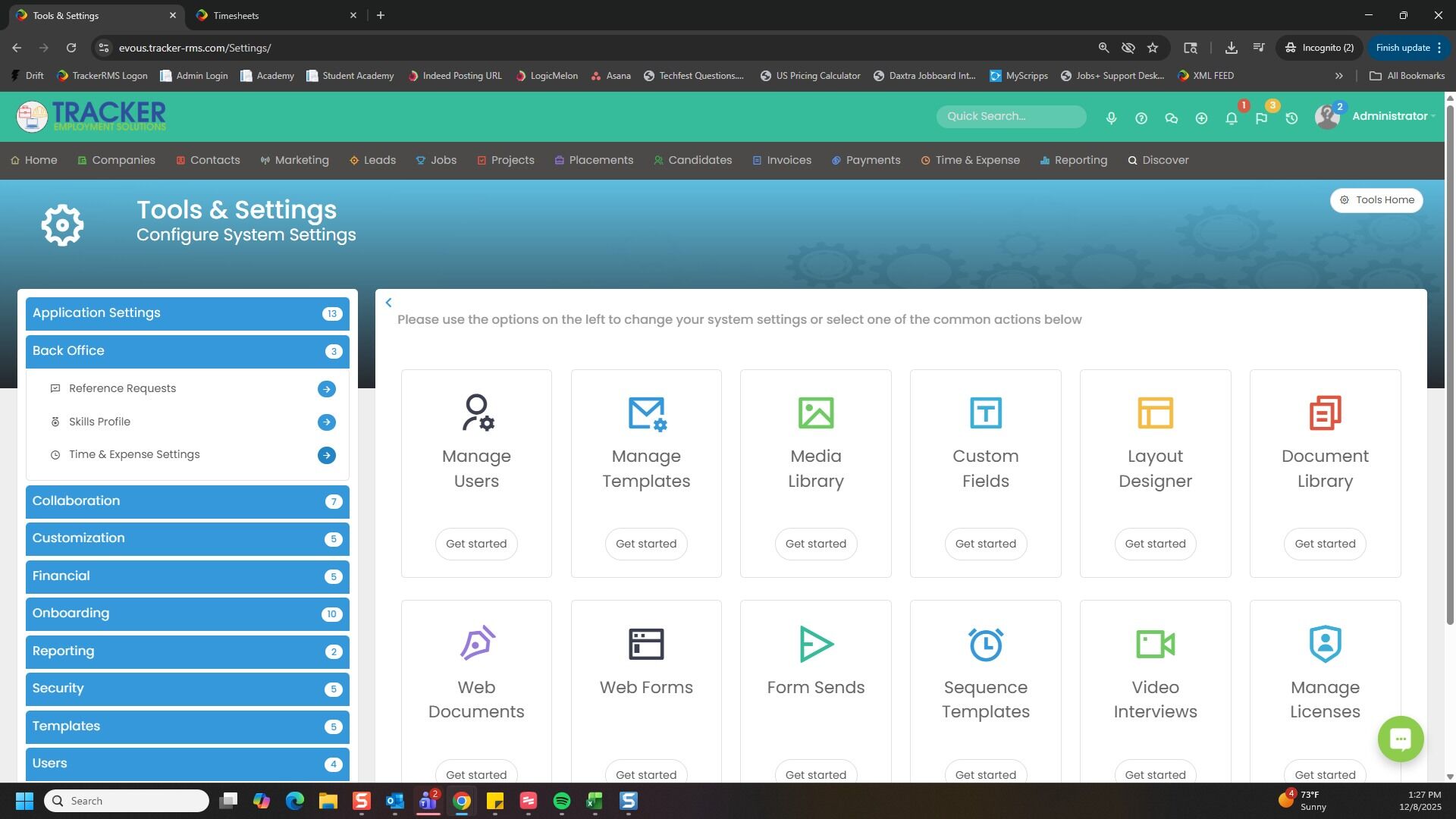Collapse the Back Office section
The image size is (1456, 819).
pyautogui.click(x=187, y=351)
